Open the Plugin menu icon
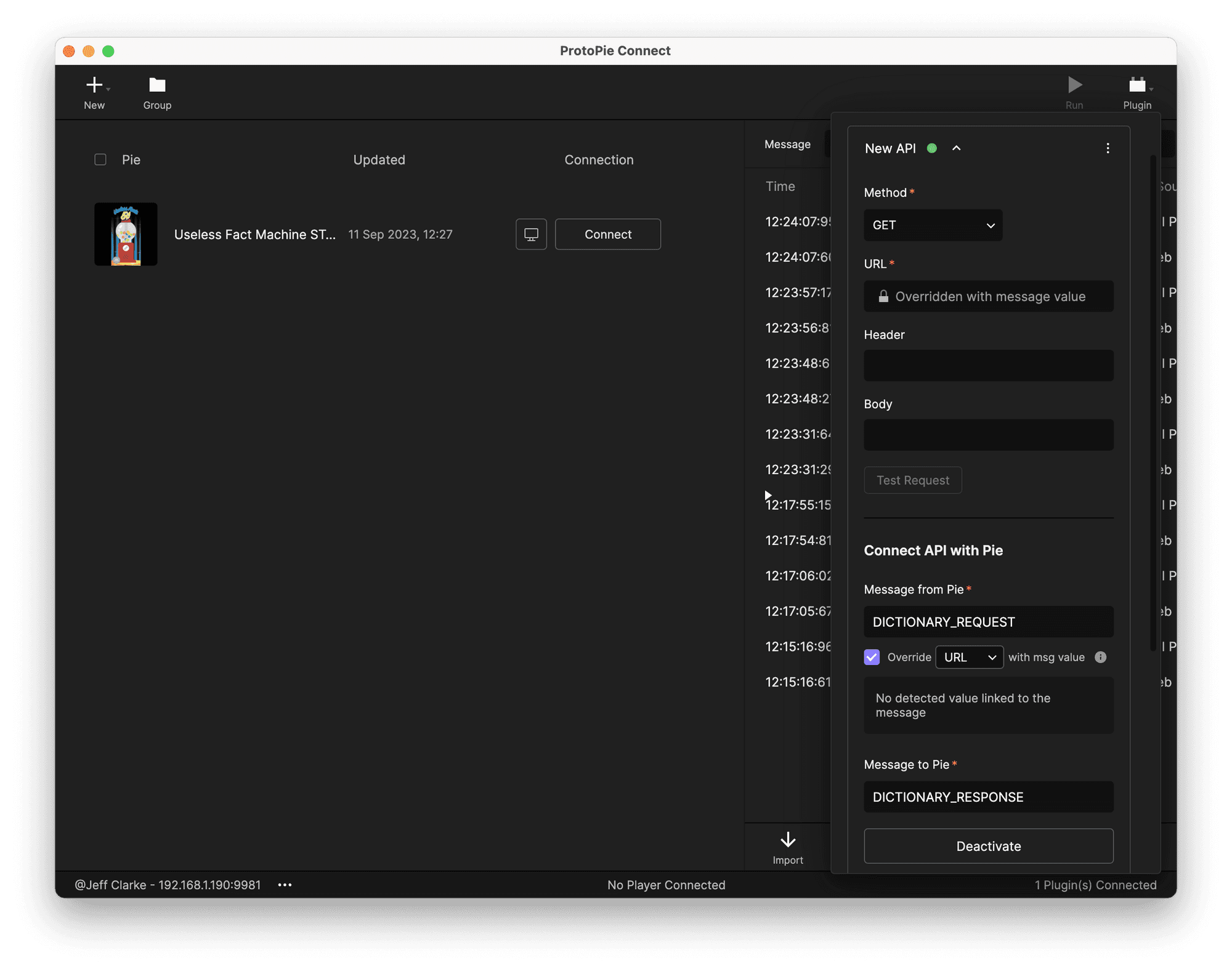Screen dimensions: 1232x971 (1137, 85)
